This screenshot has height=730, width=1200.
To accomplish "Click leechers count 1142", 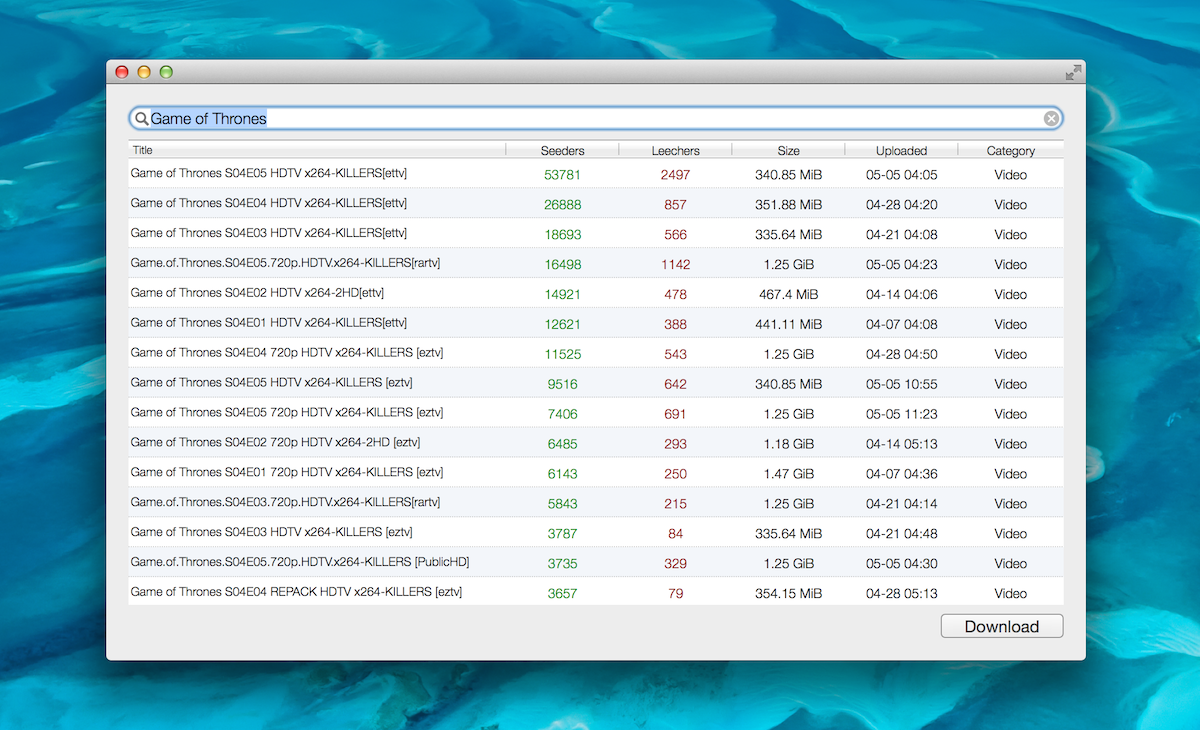I will (x=676, y=265).
